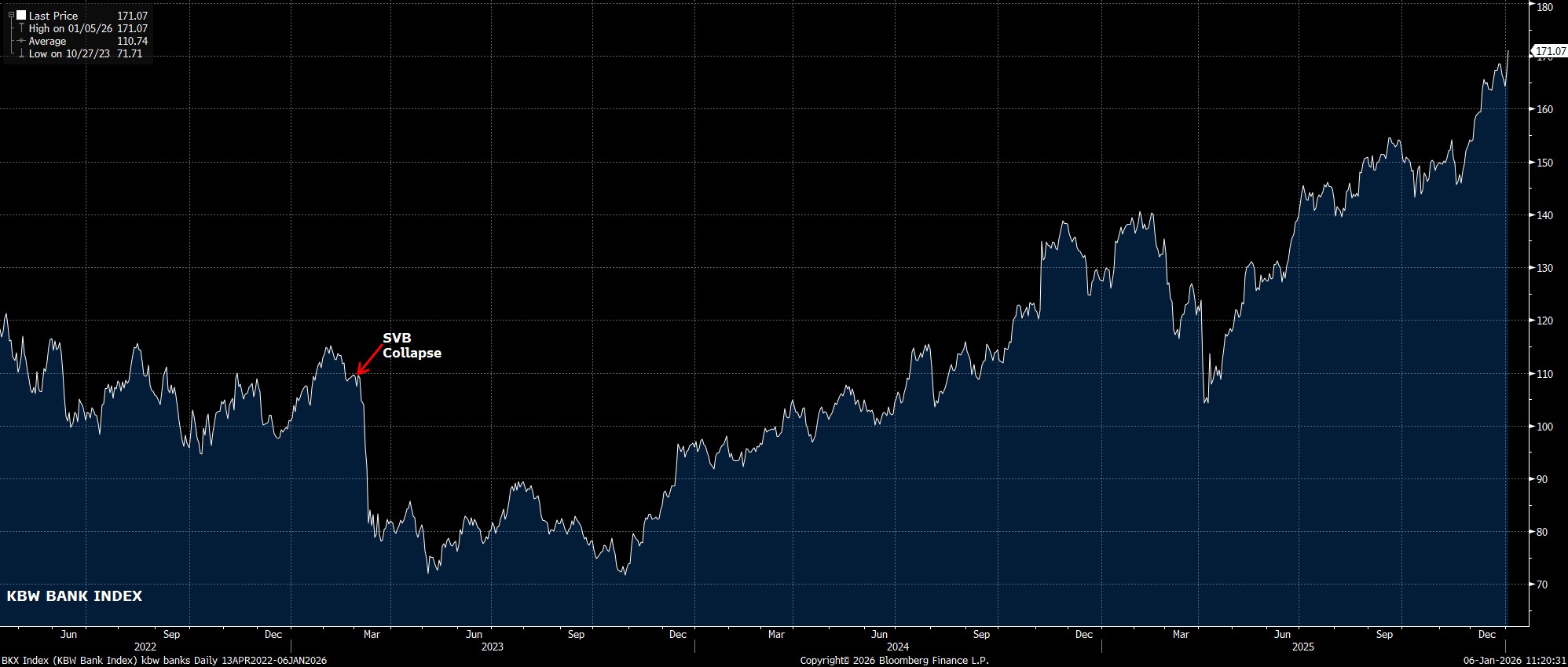The width and height of the screenshot is (1568, 667).
Task: Click the white Last Price color swatch
Action: coord(21,15)
